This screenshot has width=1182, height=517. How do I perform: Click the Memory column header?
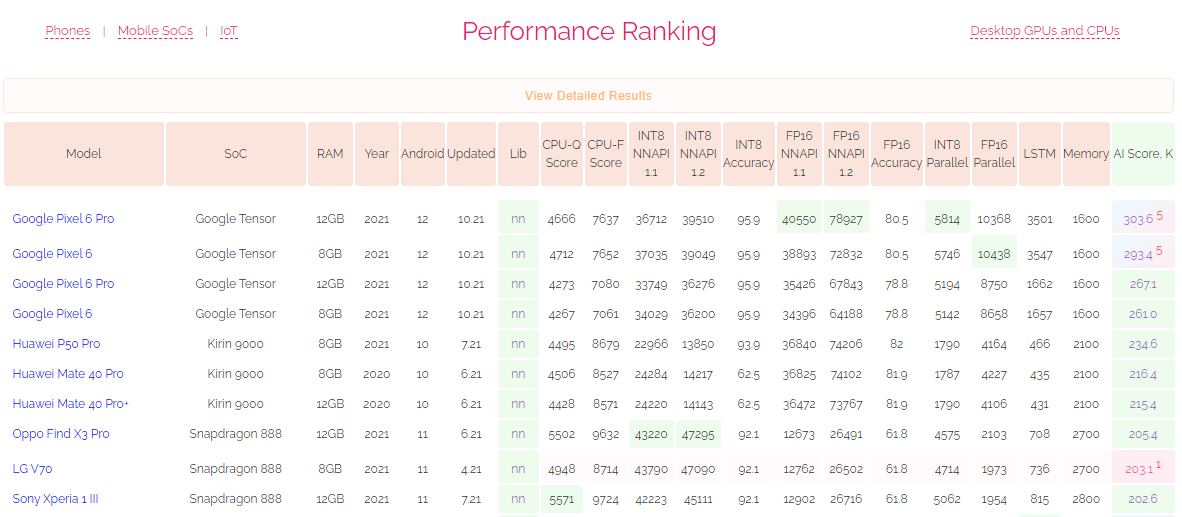[1086, 154]
